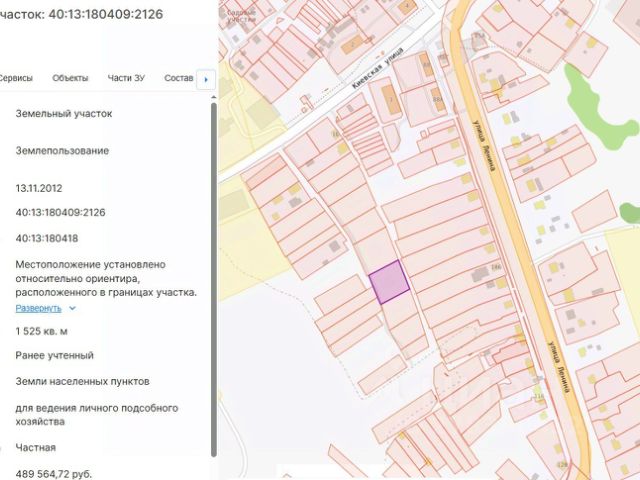Open the Состав tab
Viewport: 640px width, 480px height.
178,78
